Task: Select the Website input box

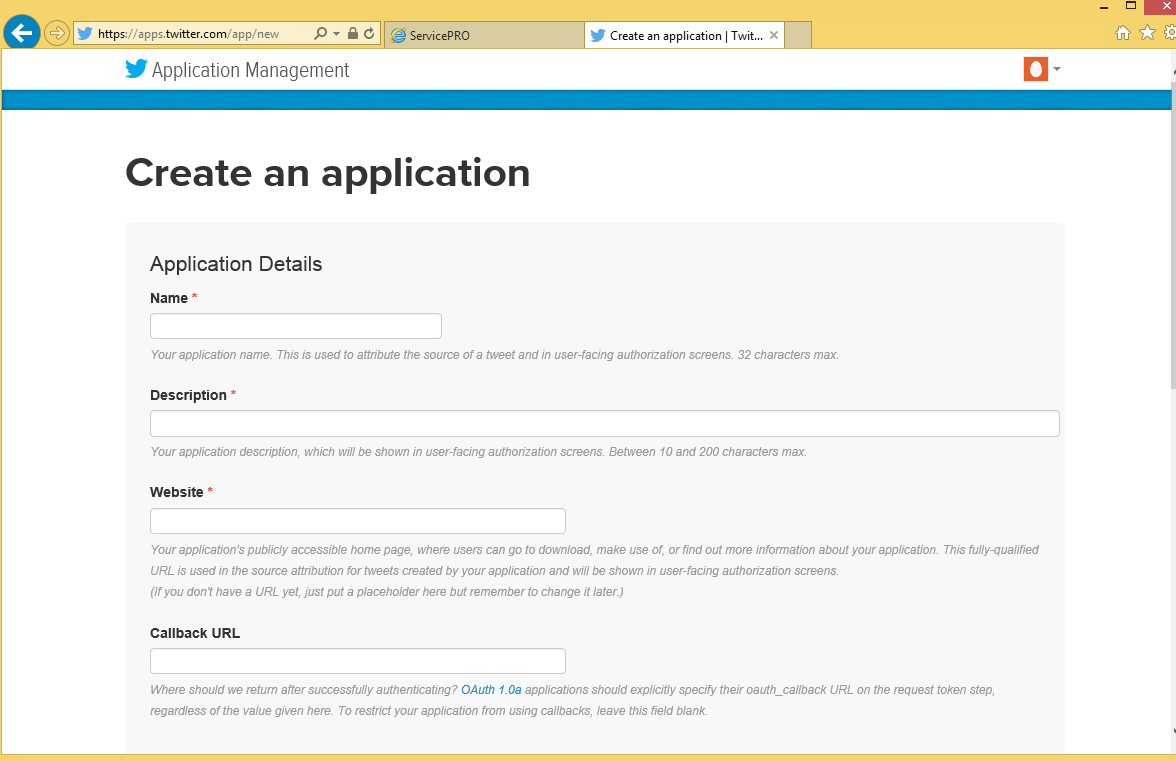Action: click(x=357, y=521)
